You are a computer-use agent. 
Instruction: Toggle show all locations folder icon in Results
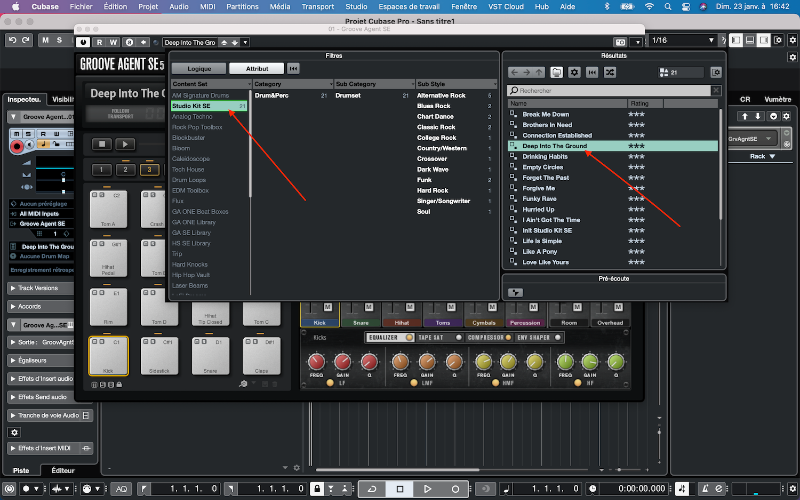pos(557,72)
